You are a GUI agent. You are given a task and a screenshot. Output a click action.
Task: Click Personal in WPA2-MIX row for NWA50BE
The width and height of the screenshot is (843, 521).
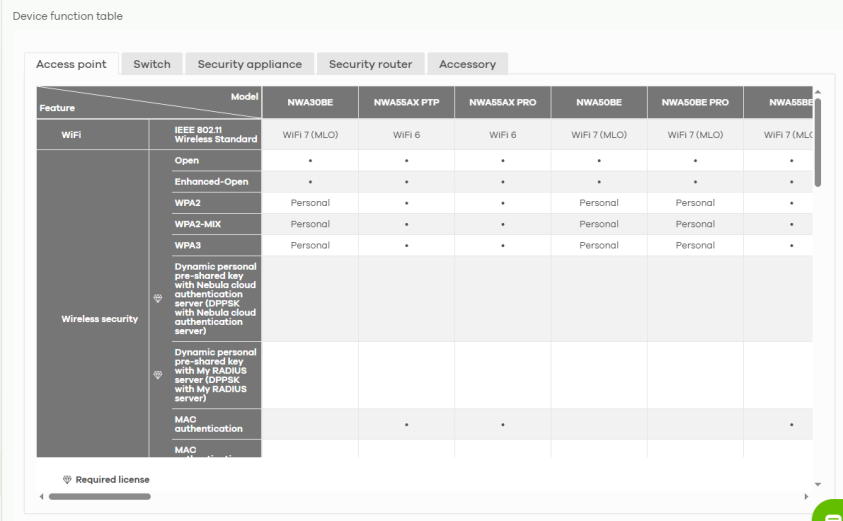click(599, 224)
